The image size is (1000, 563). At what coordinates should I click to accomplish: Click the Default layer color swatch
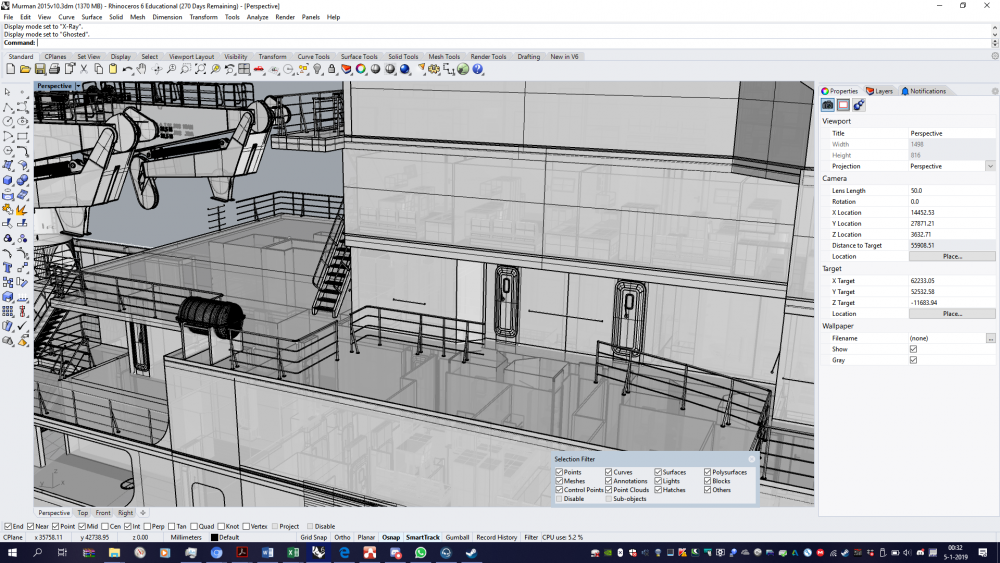click(214, 537)
